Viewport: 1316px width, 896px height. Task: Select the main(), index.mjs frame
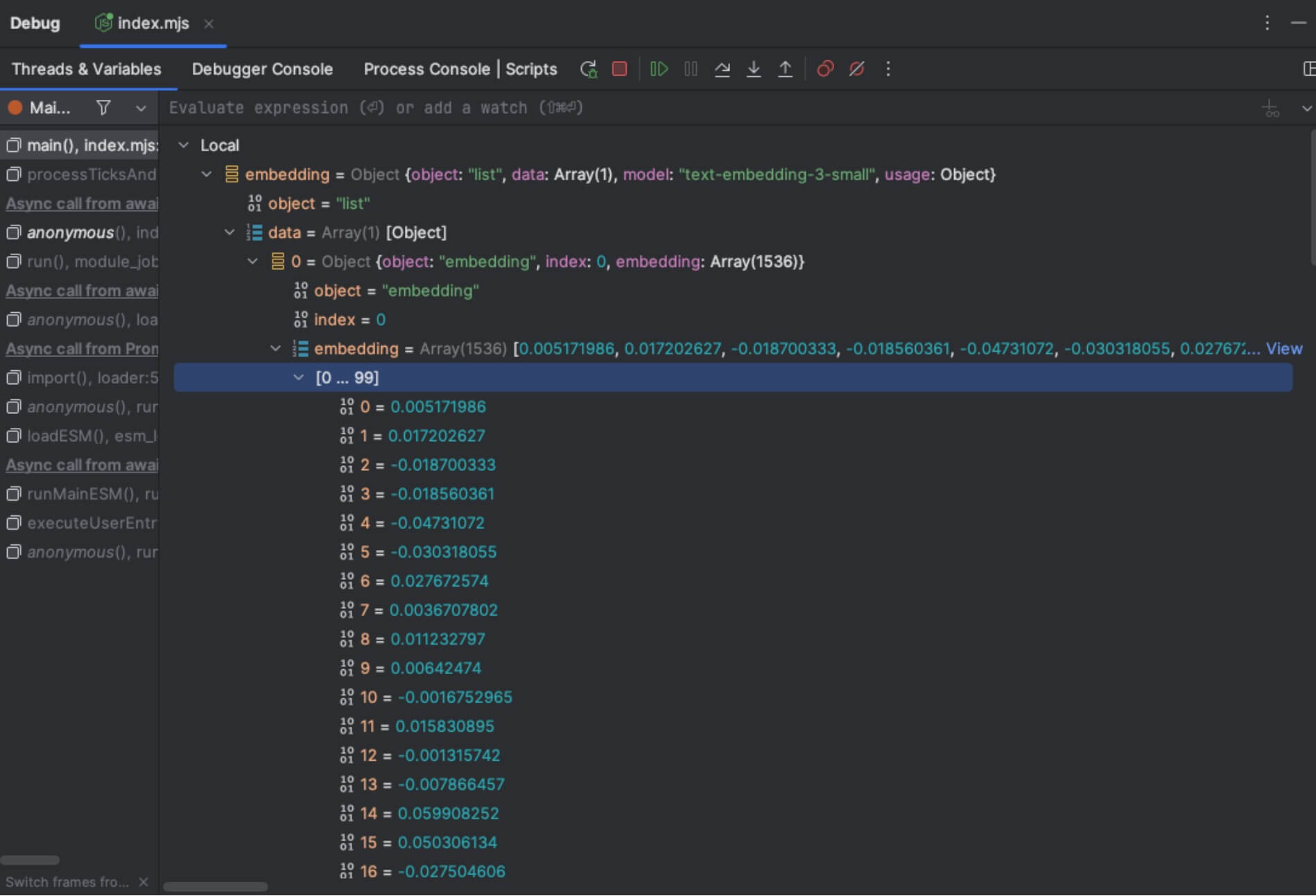(80, 145)
